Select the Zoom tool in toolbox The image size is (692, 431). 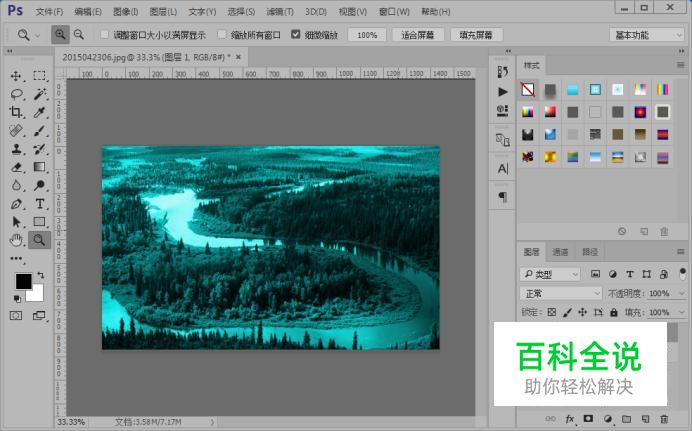(x=39, y=240)
